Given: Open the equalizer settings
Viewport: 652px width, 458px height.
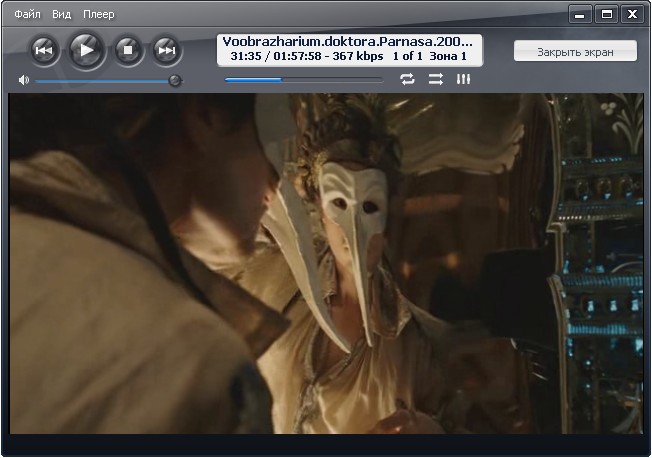Looking at the screenshot, I should 463,79.
